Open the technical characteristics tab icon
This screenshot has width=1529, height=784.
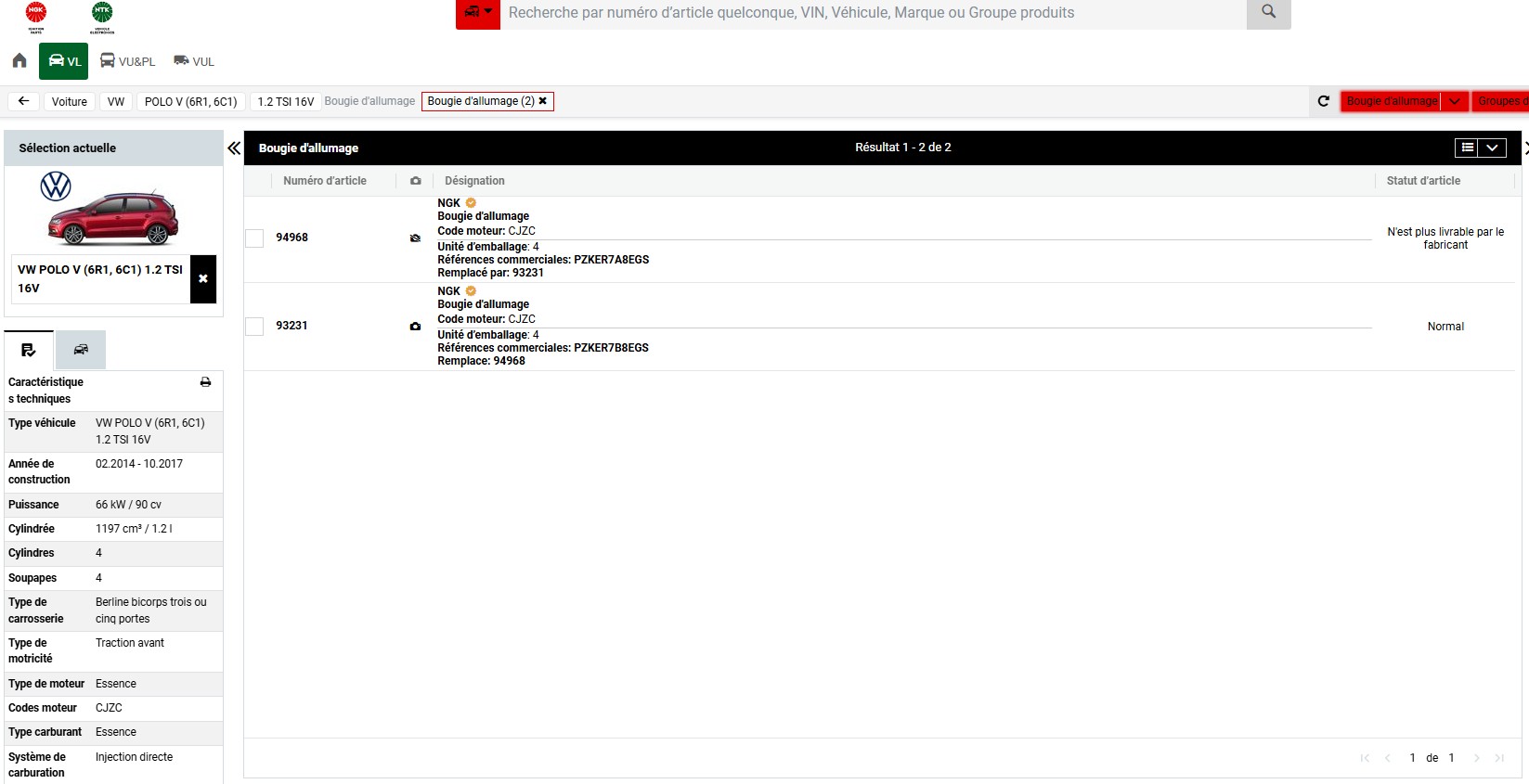coord(29,350)
